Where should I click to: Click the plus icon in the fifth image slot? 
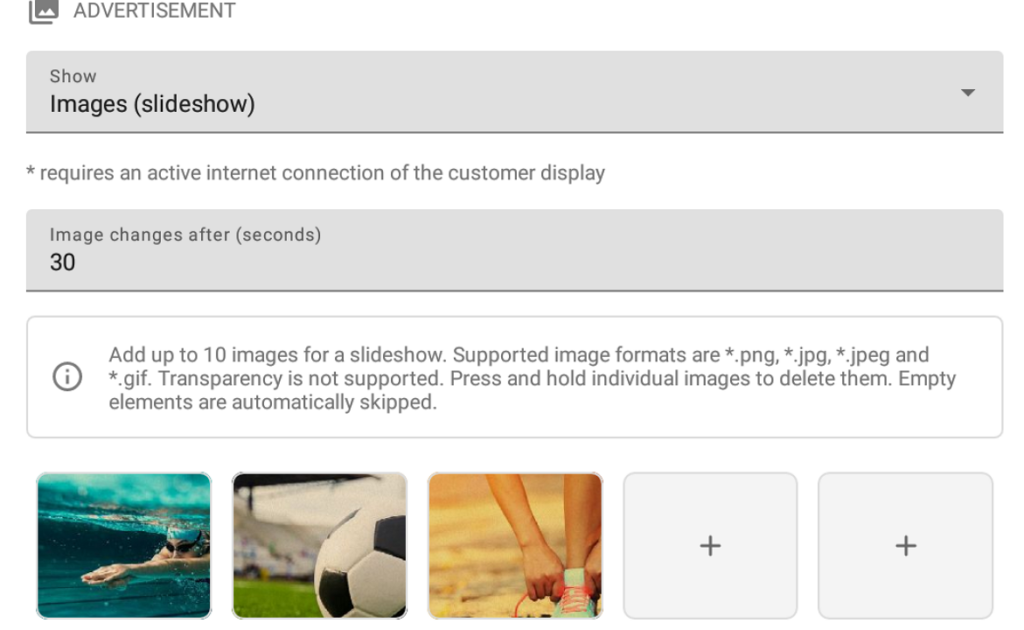tap(904, 546)
